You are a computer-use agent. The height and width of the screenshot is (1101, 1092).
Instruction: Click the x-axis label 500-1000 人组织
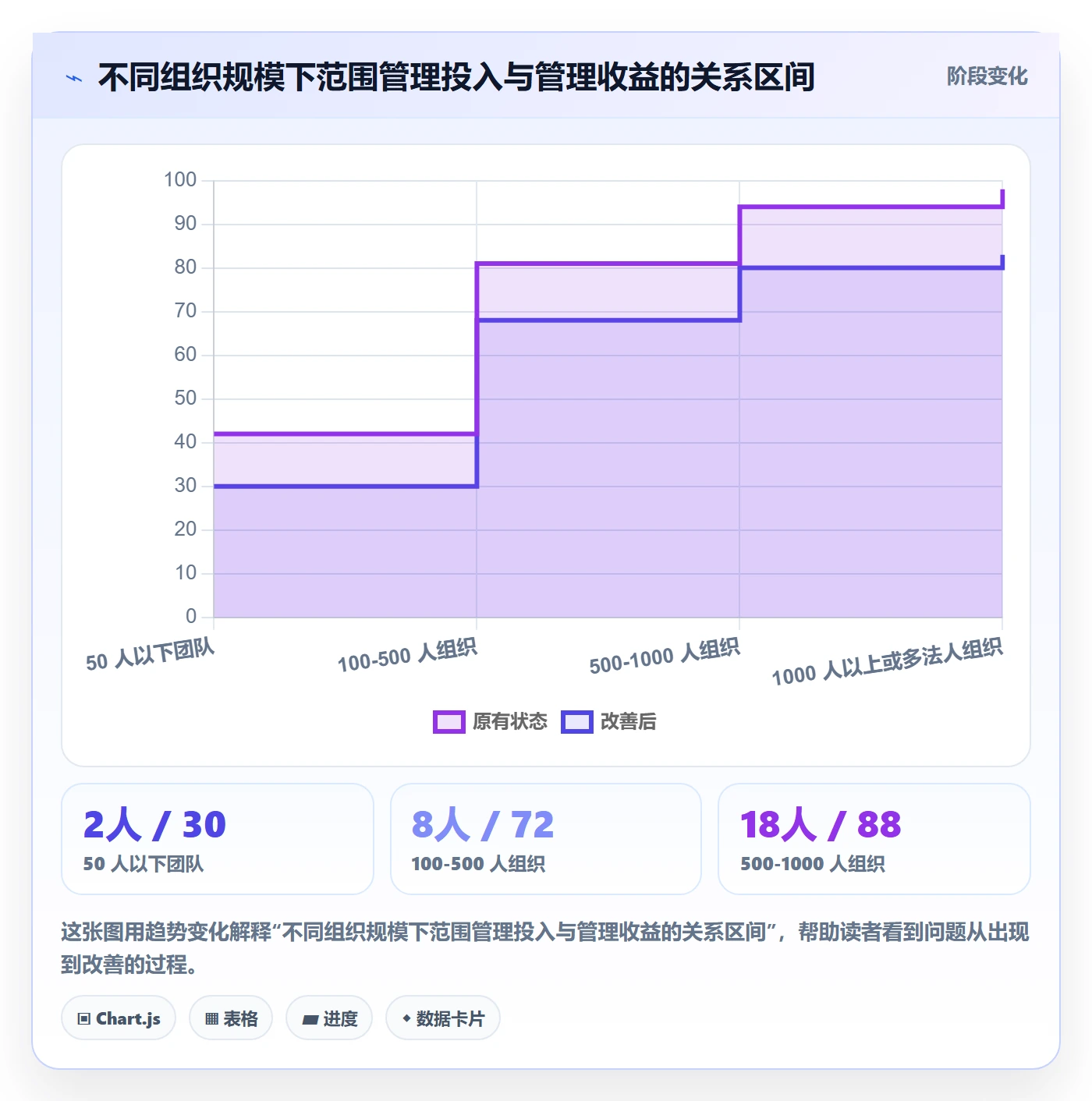pos(665,656)
